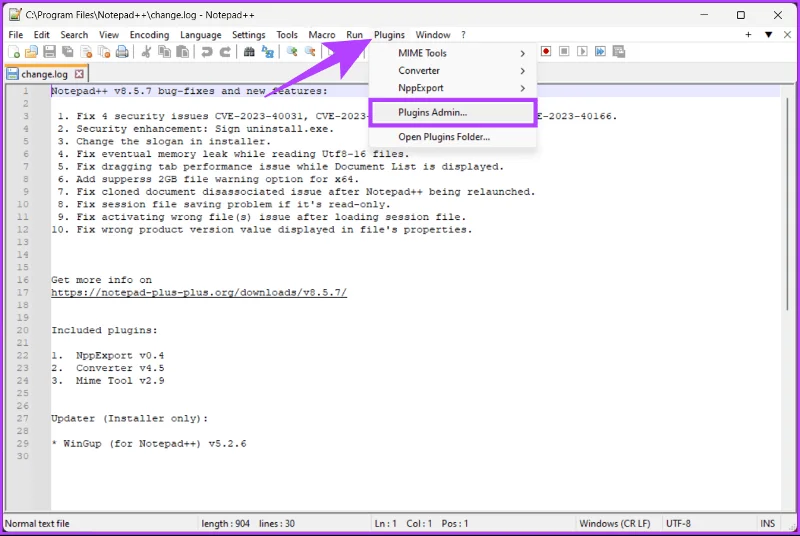Expand the MIME Tools submenu
Screen dimensions: 800x536
pos(453,53)
